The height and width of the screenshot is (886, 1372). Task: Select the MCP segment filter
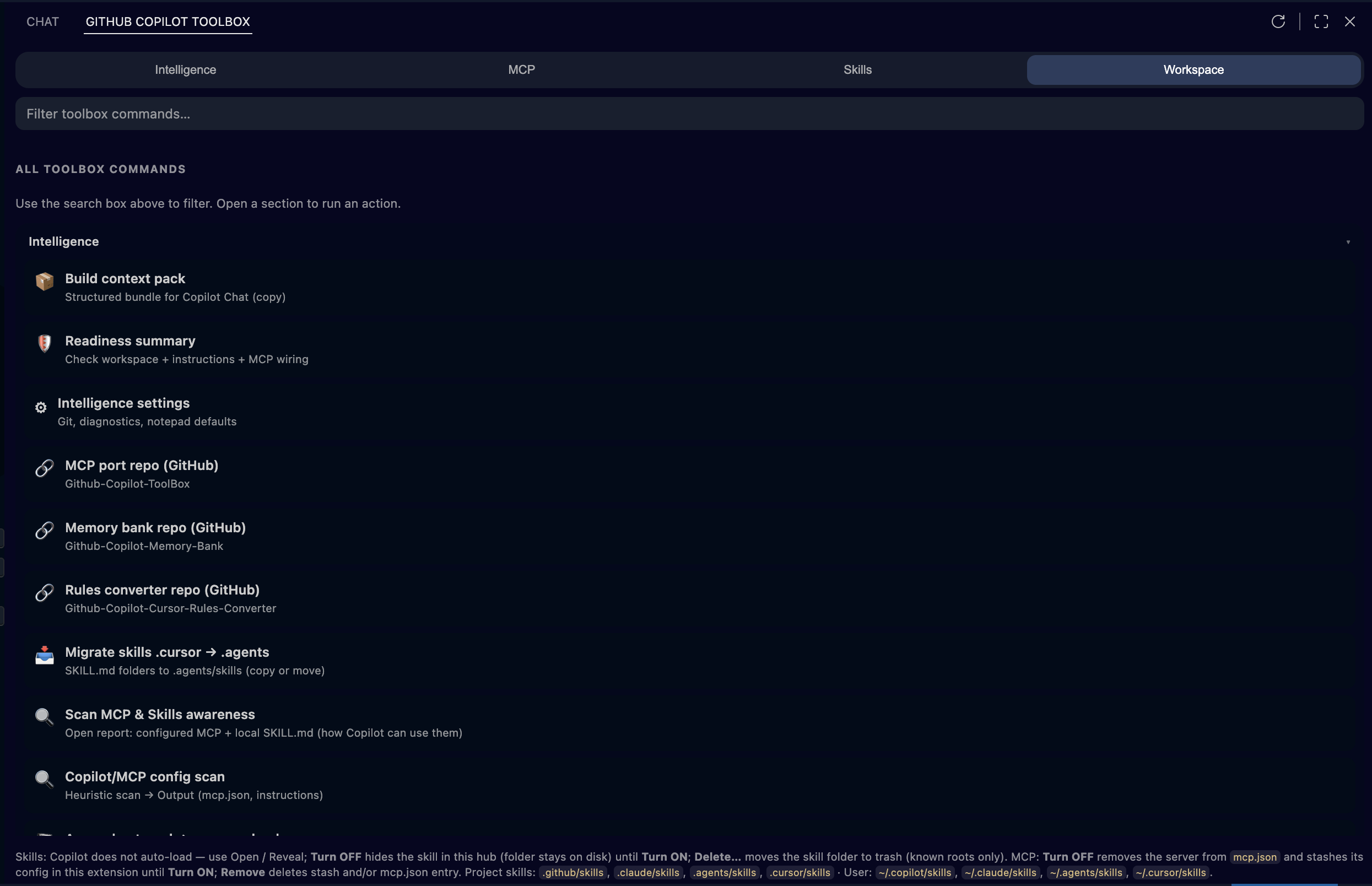(x=521, y=69)
